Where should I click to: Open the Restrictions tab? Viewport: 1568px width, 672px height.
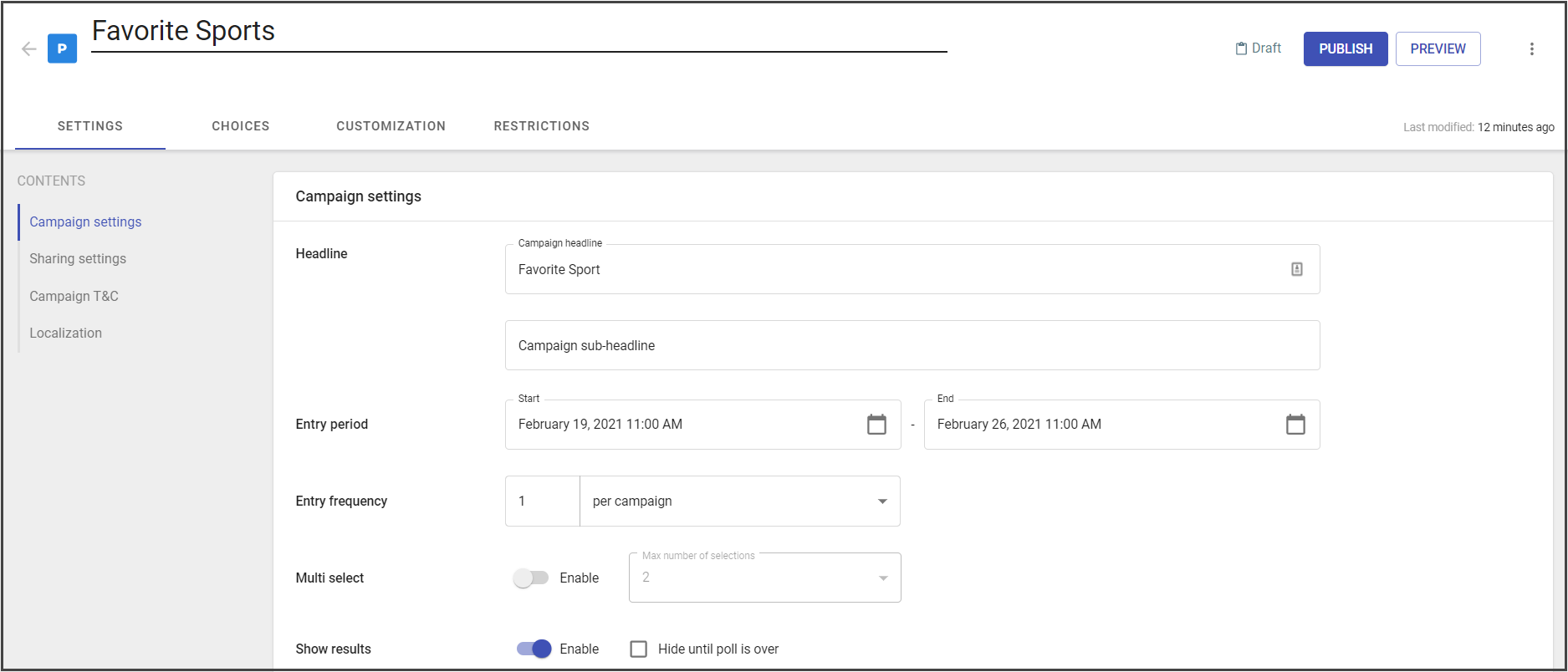(x=542, y=126)
